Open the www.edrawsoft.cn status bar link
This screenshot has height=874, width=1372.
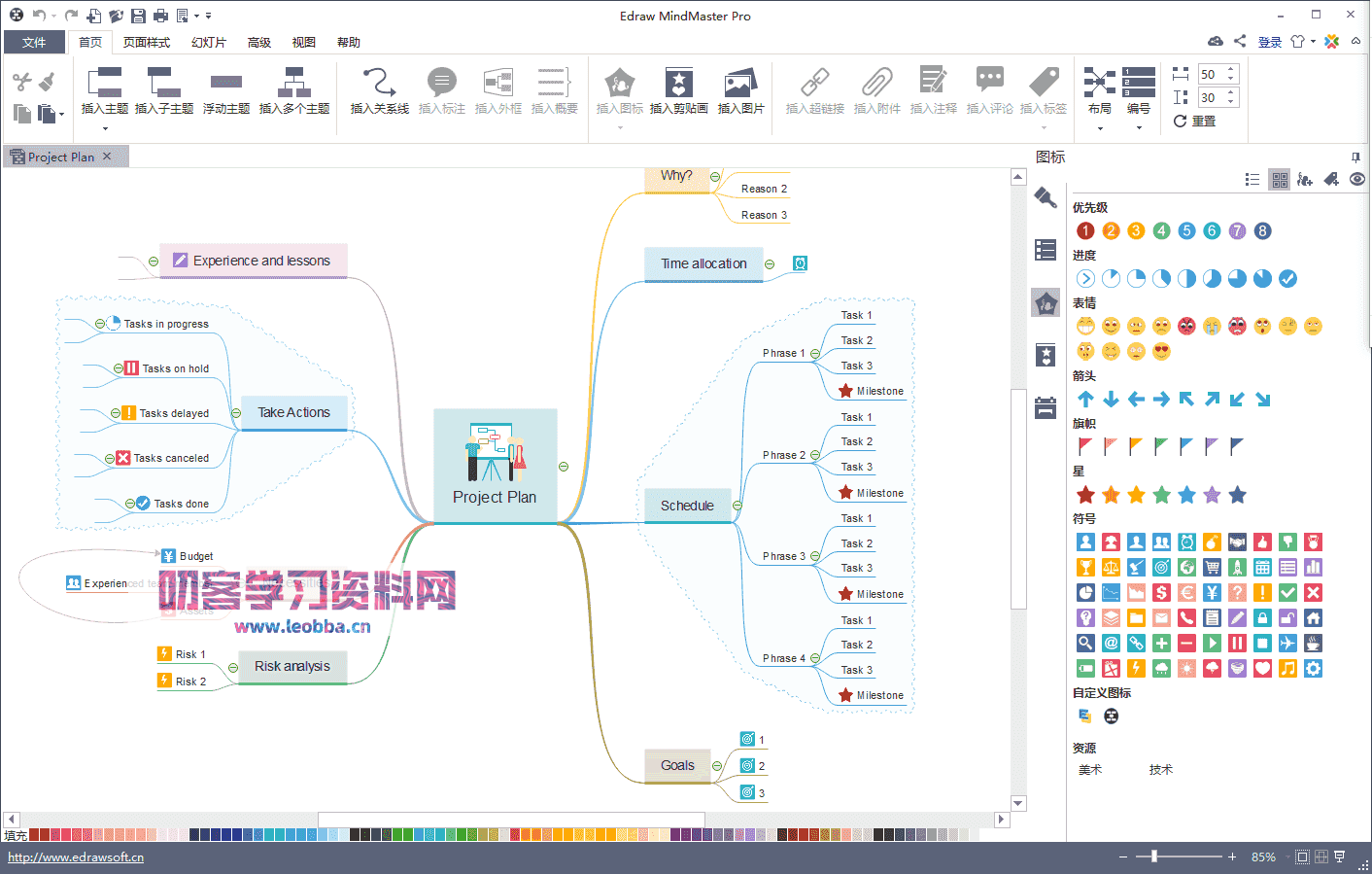[x=75, y=857]
